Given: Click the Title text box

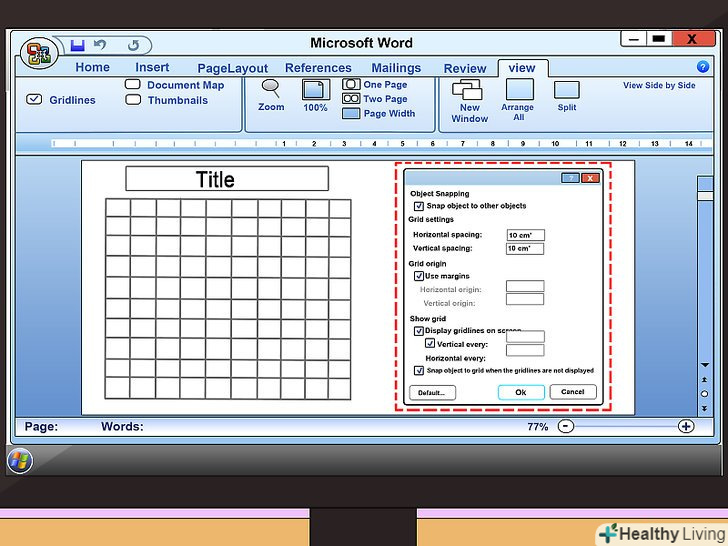Looking at the screenshot, I should coord(227,179).
